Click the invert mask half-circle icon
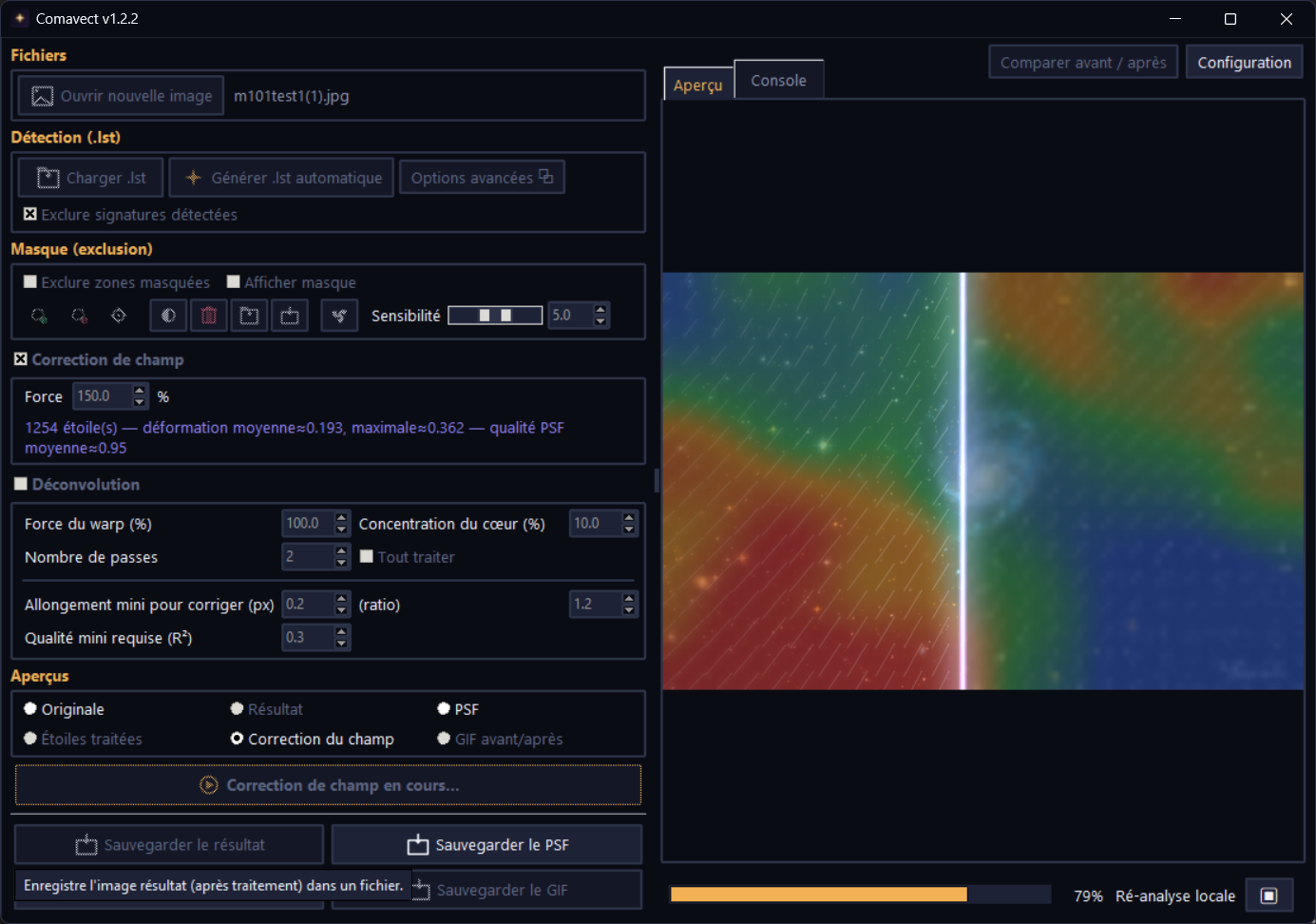This screenshot has height=924, width=1316. 168,316
